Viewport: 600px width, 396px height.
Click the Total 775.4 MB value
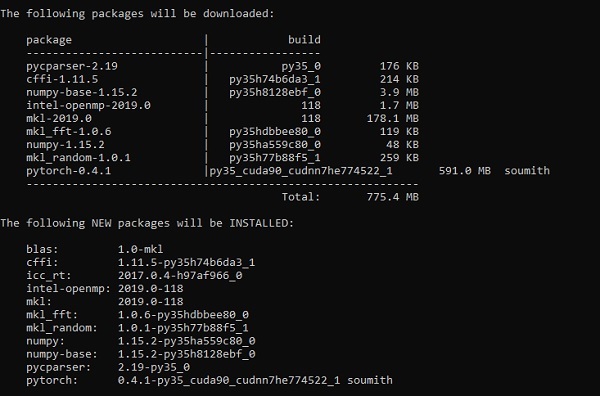393,197
